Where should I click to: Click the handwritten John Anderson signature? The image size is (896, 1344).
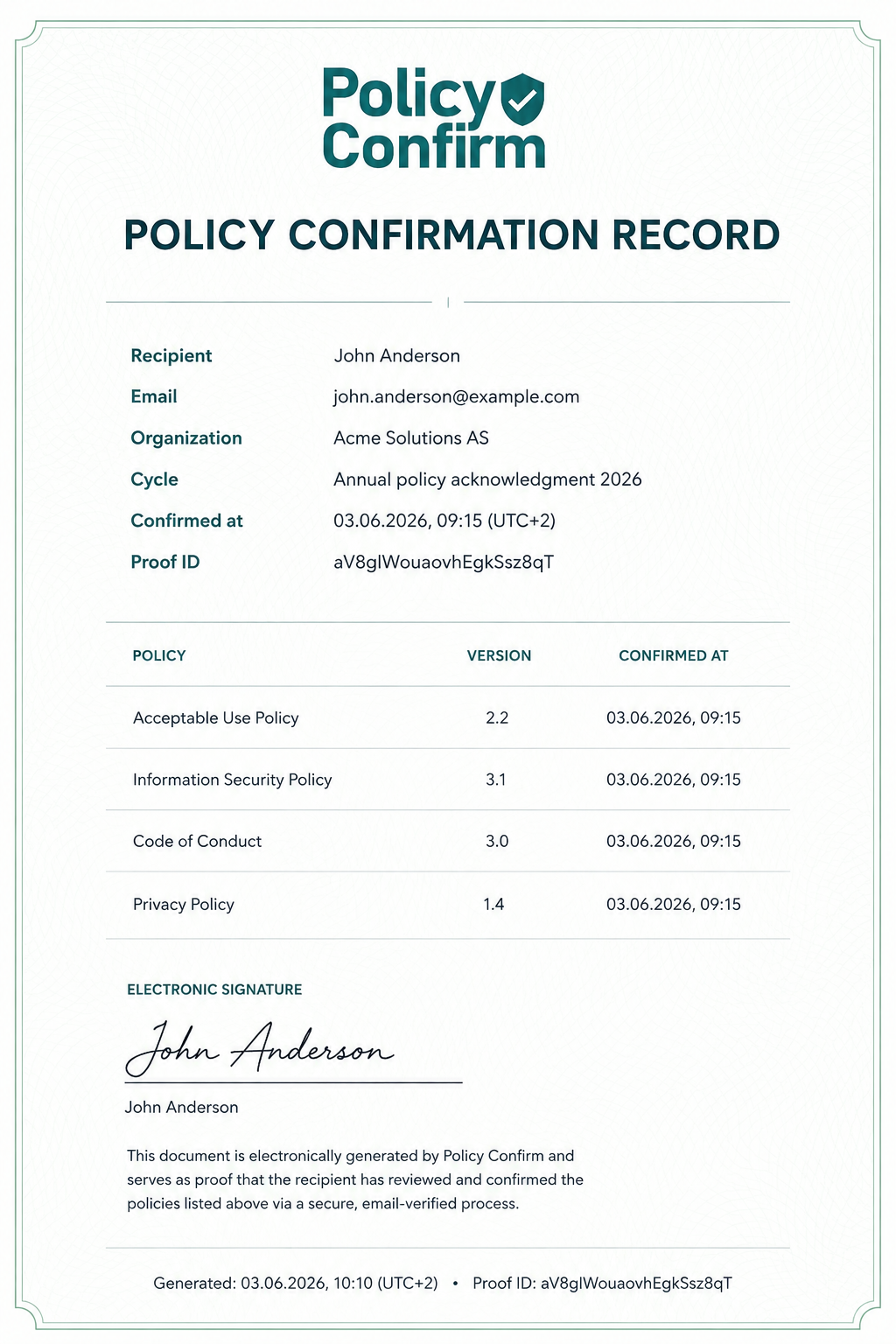pyautogui.click(x=260, y=1048)
